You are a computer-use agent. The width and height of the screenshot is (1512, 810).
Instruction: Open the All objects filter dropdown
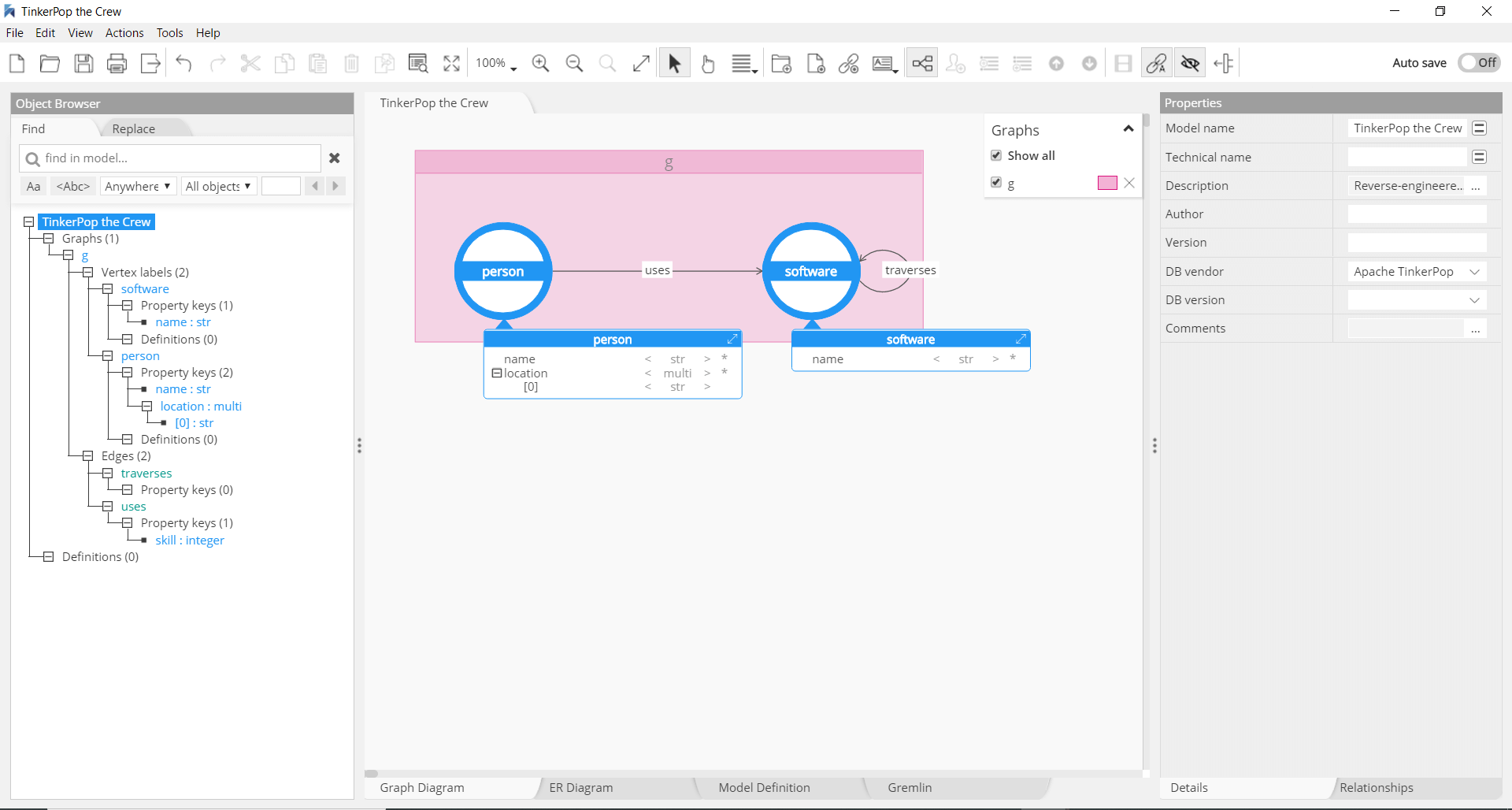coord(219,186)
